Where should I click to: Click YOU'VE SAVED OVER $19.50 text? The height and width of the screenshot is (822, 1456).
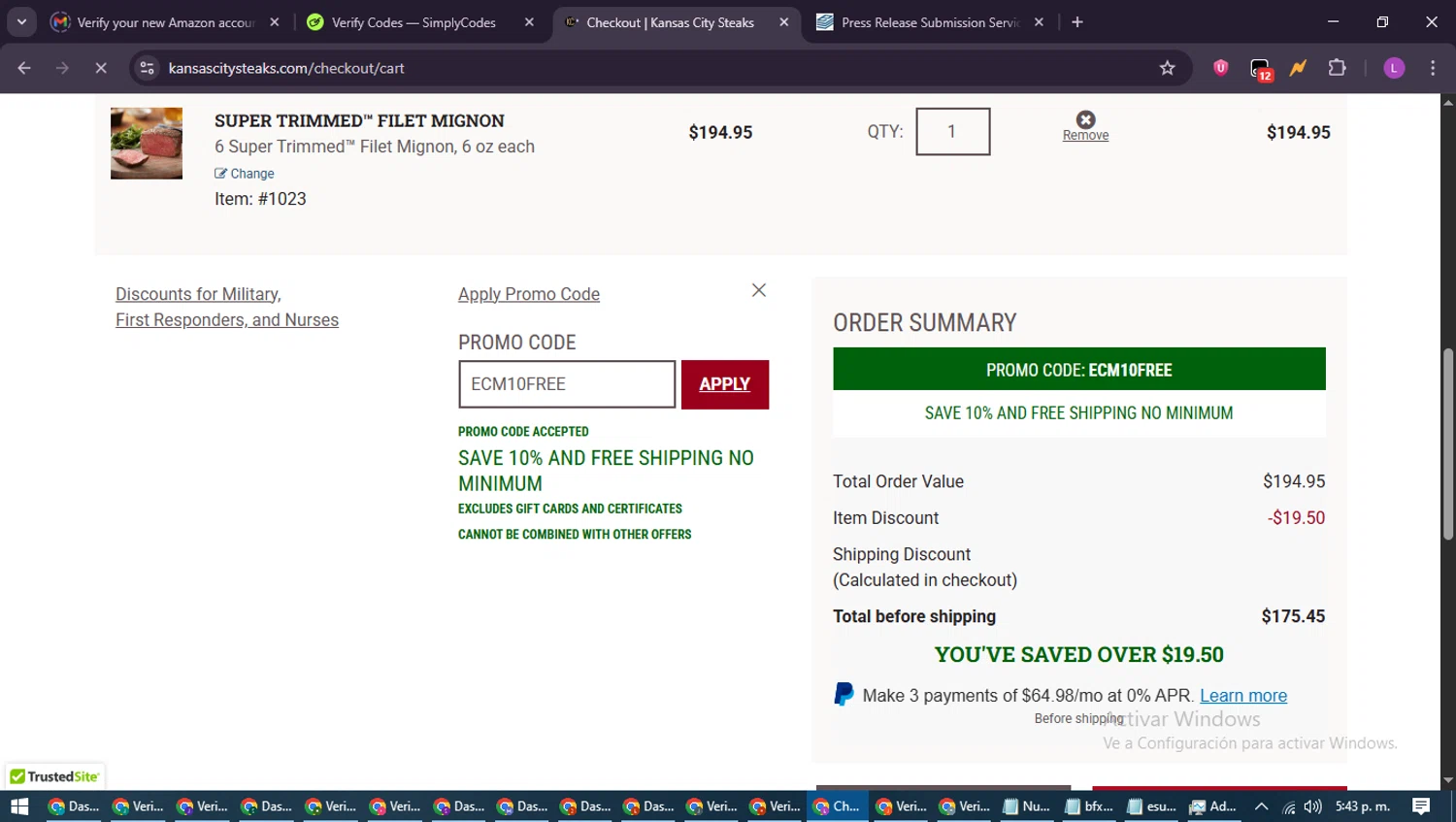tap(1079, 655)
